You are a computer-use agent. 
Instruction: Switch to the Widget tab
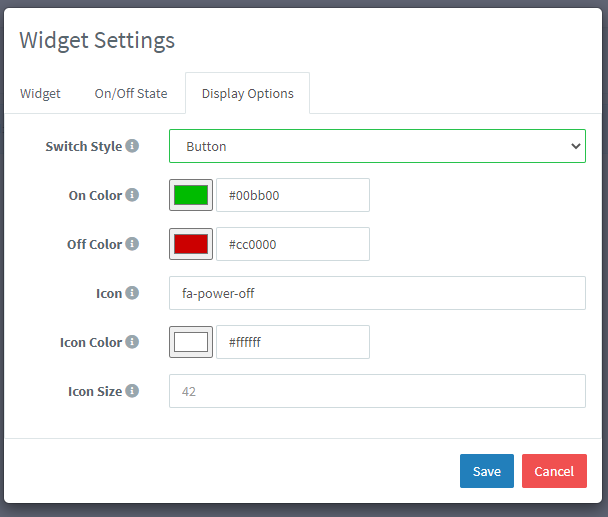coord(40,94)
